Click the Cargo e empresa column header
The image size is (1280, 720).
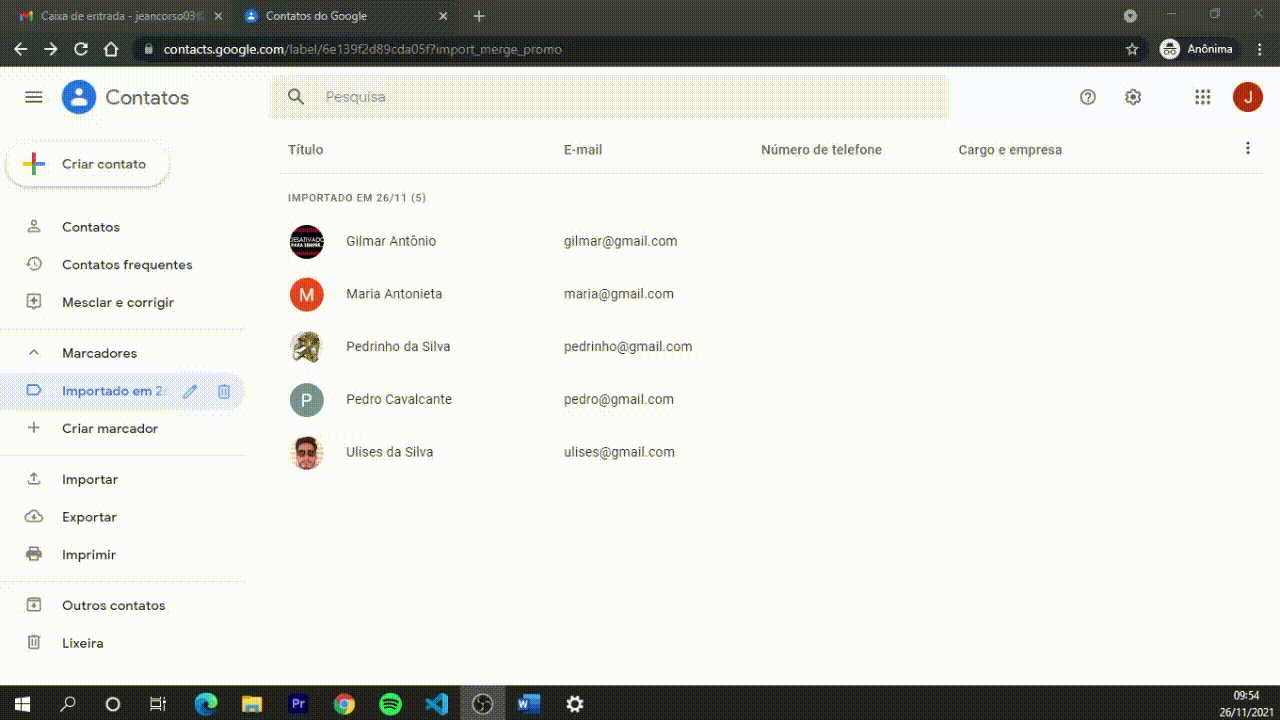coord(1010,150)
